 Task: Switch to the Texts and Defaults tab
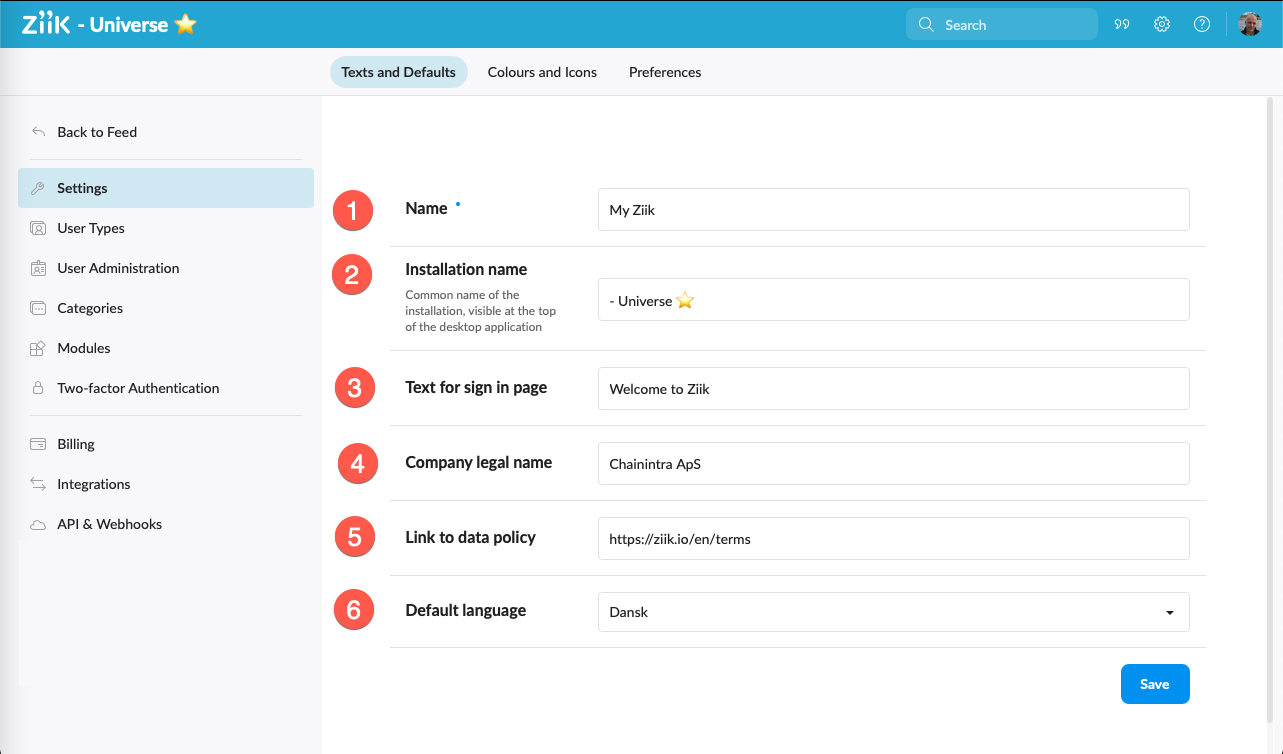398,72
